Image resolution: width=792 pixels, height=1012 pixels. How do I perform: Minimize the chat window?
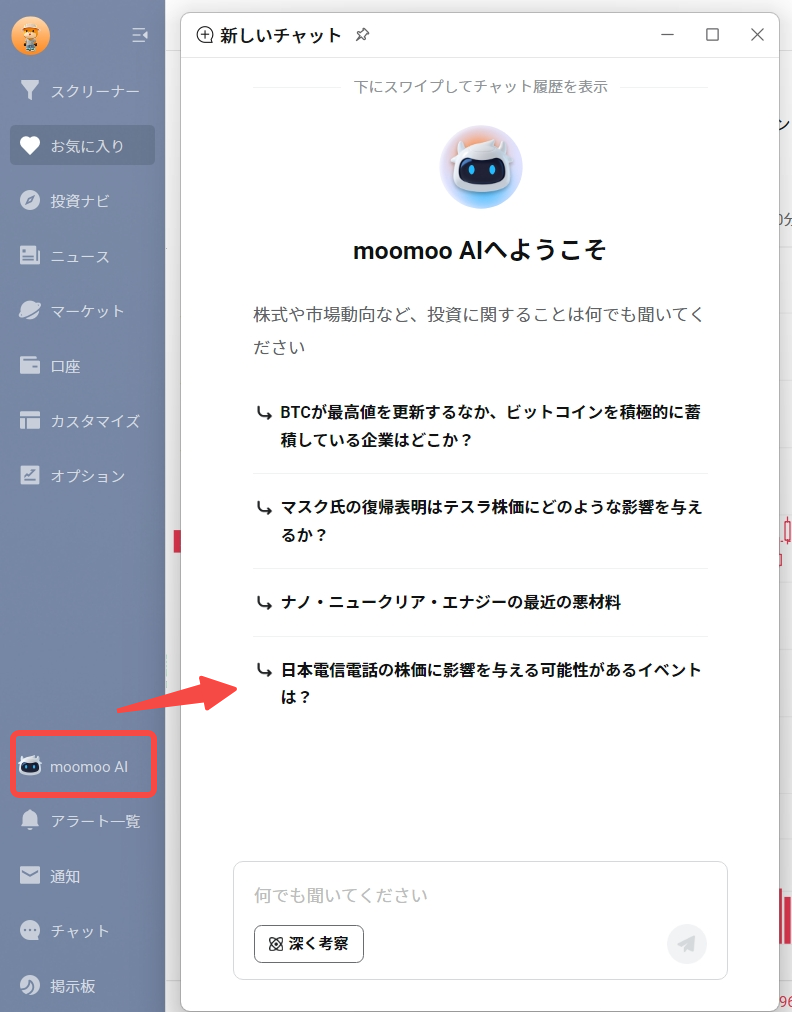(x=667, y=35)
